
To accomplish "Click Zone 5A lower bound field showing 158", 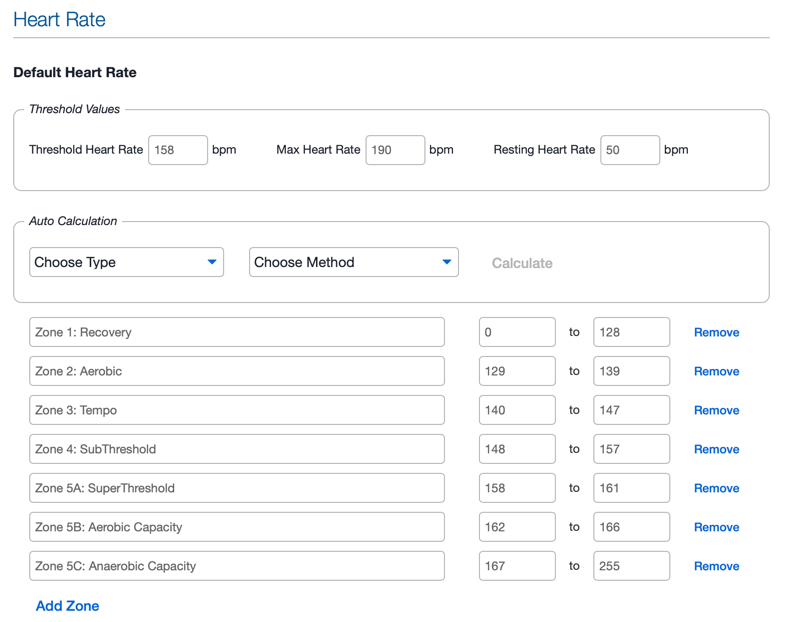I will point(517,488).
